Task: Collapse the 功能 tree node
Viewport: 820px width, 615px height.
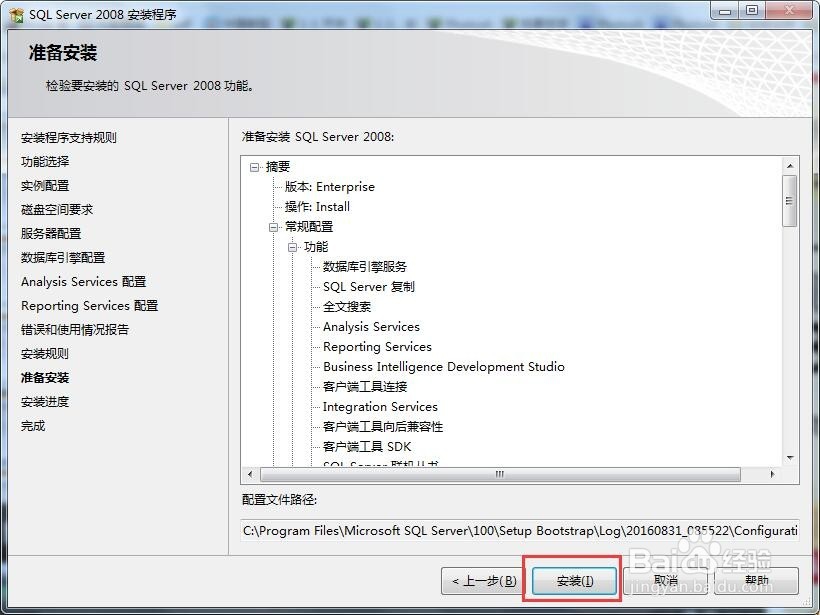Action: tap(293, 247)
